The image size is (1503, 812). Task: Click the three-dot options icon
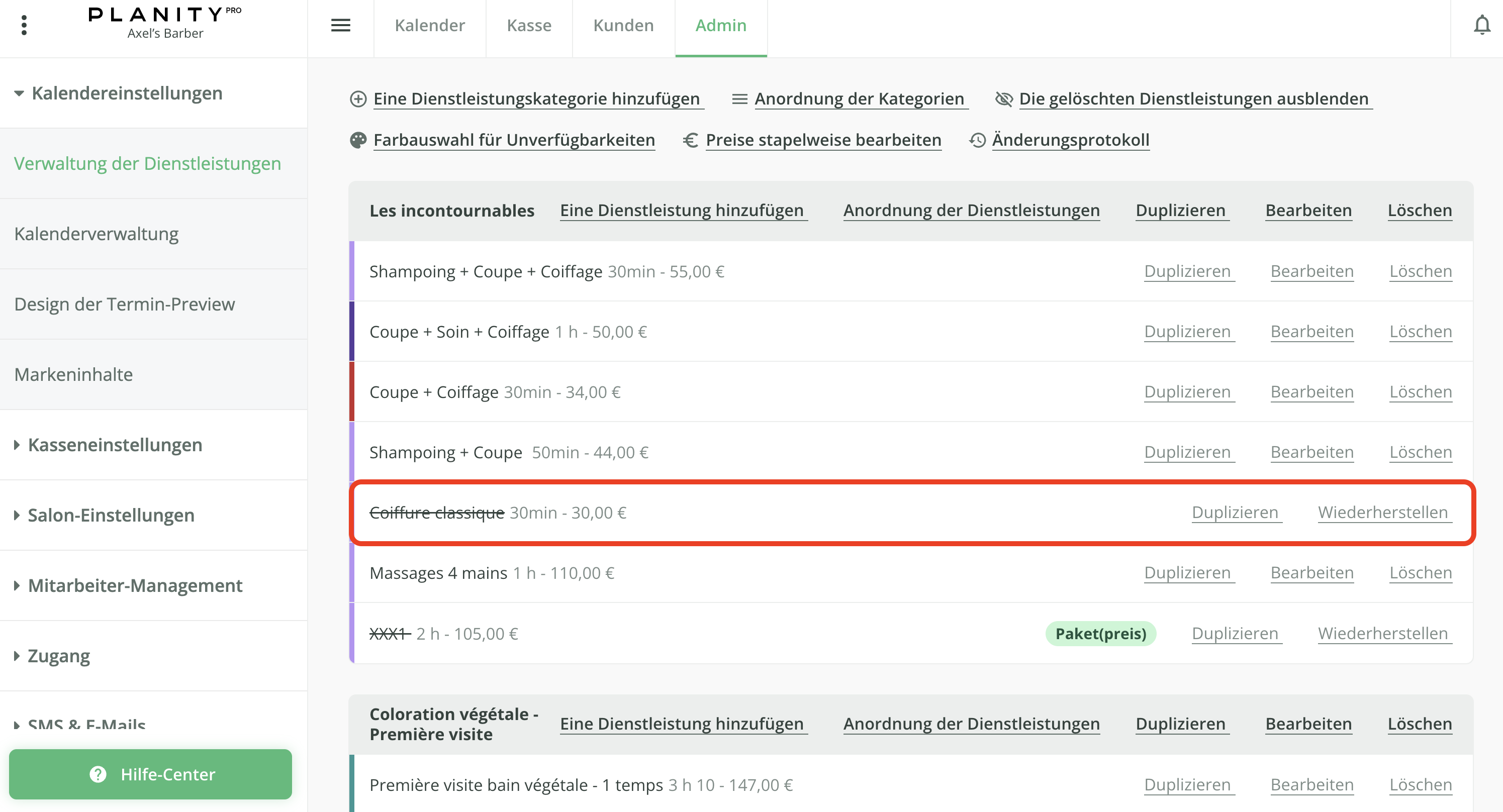tap(24, 25)
